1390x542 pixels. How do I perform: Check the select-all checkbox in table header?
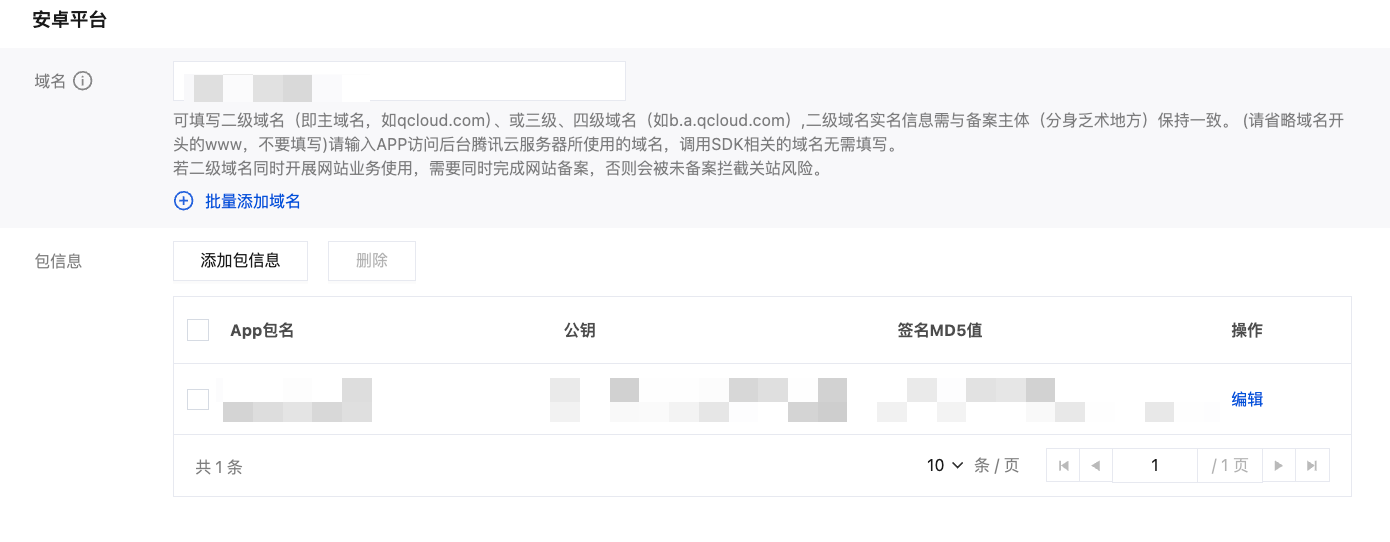point(198,330)
